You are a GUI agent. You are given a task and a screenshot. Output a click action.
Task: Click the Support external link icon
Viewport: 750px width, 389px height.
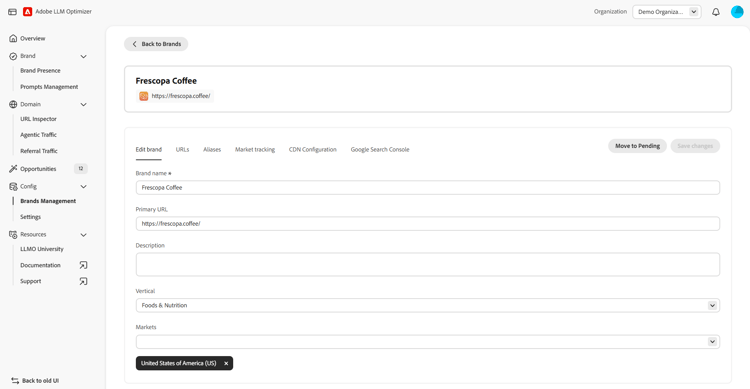(83, 281)
